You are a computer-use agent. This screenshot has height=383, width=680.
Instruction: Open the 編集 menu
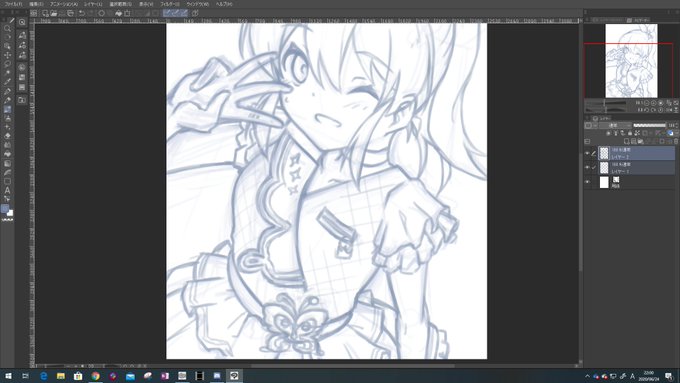coord(36,4)
